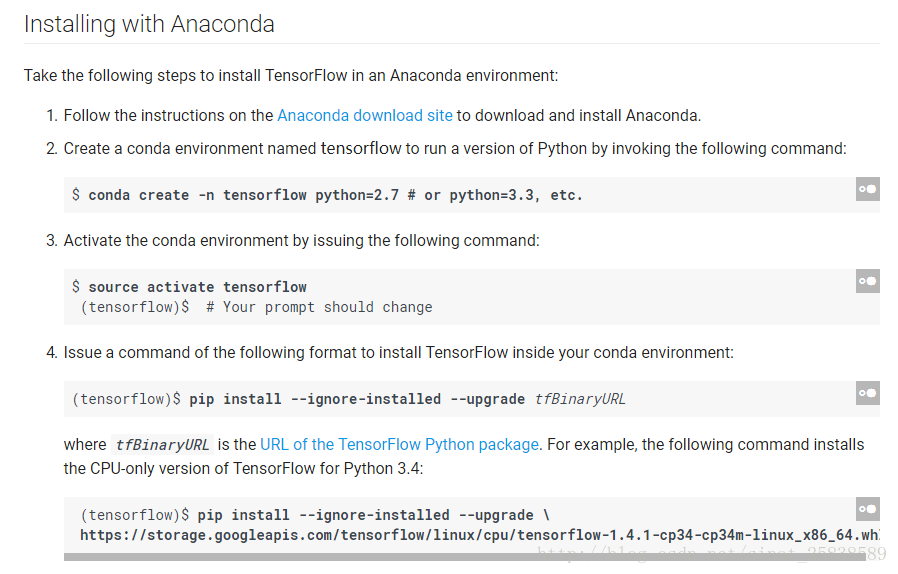Toggle the theme icon on source activate block
898x574 pixels.
click(x=868, y=281)
